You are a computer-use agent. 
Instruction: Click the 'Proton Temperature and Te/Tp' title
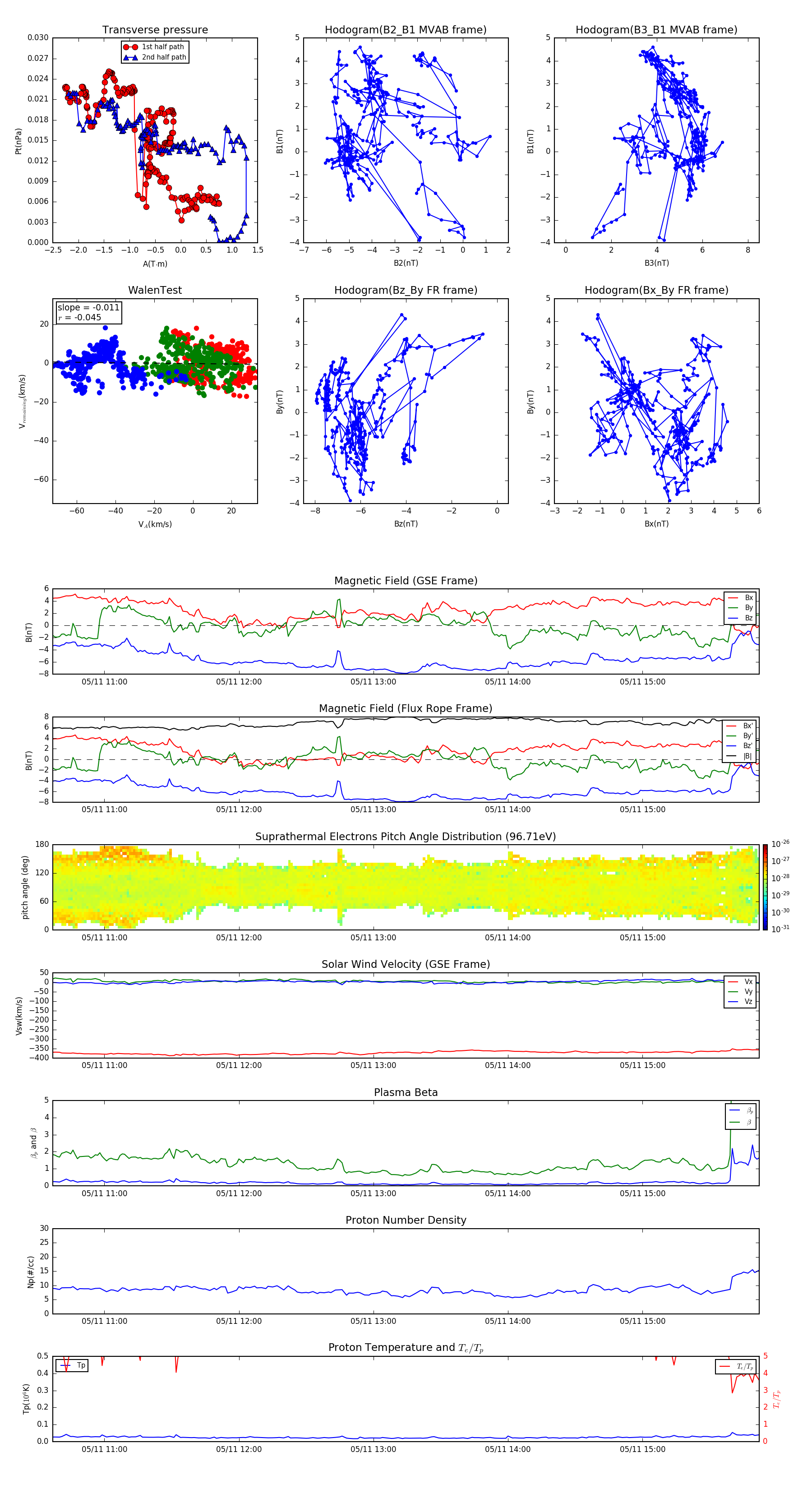(406, 1348)
